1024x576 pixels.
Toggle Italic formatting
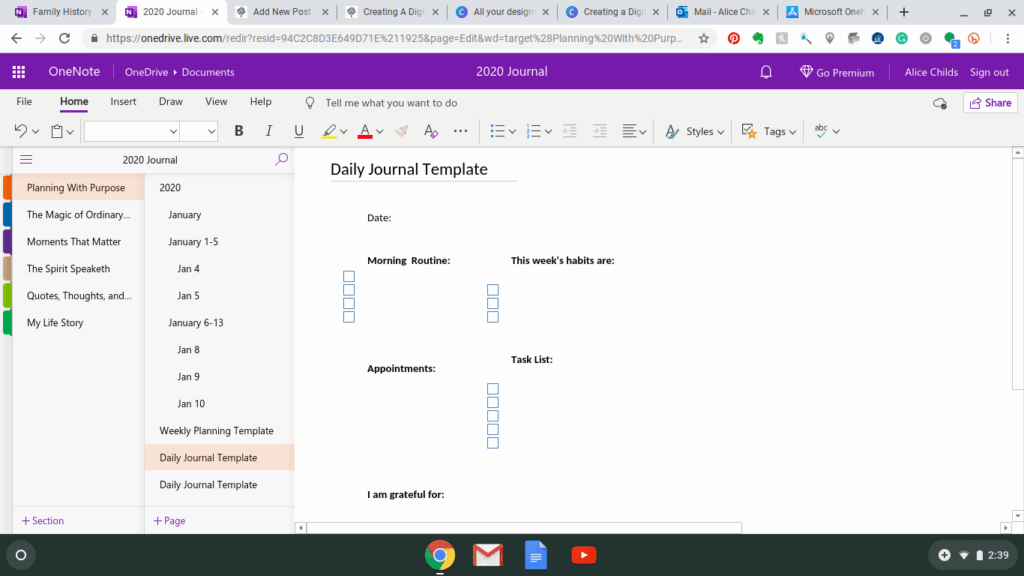pos(268,131)
